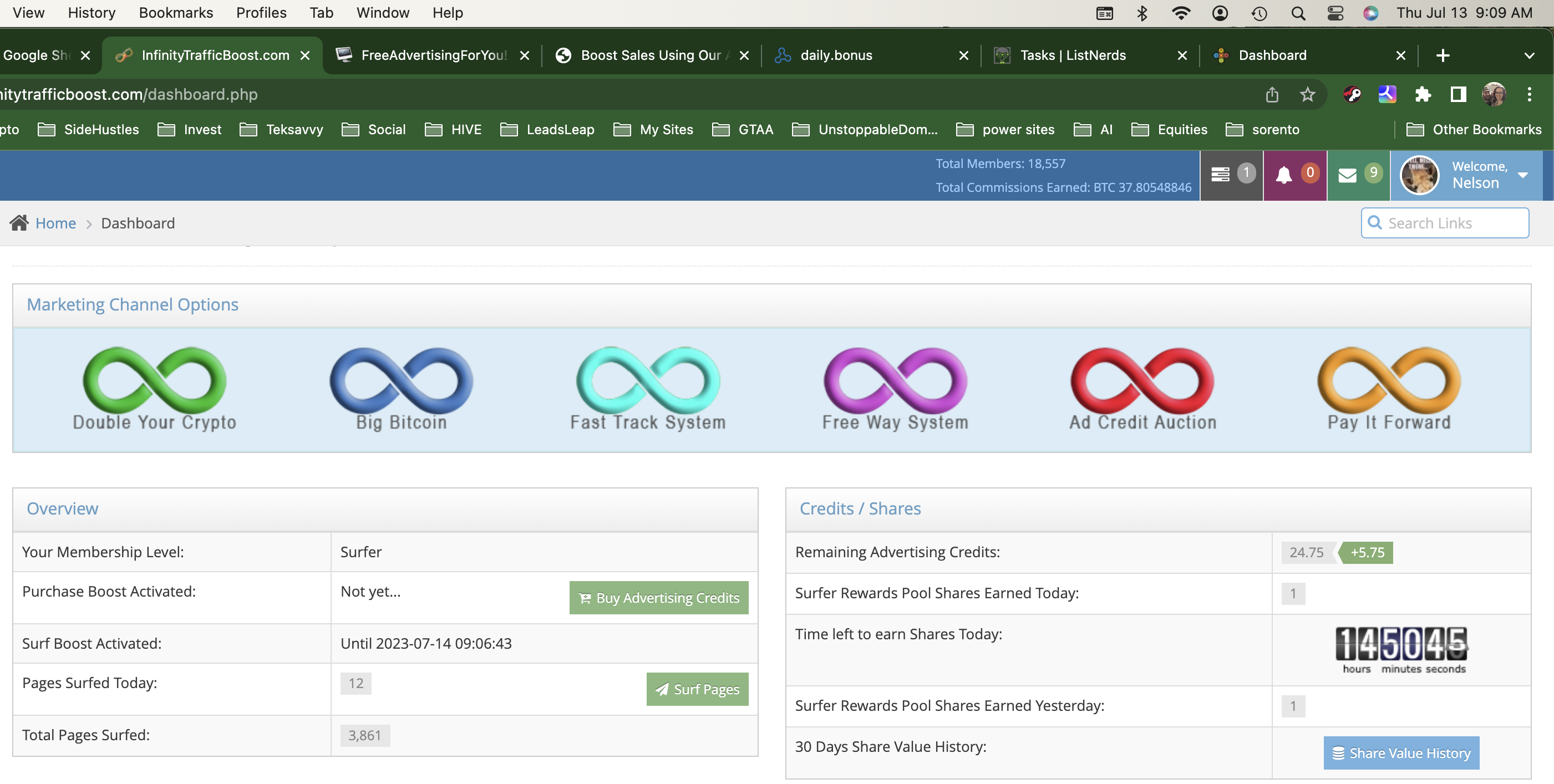
Task: Open the HIVE bookmark folder
Action: click(x=453, y=130)
